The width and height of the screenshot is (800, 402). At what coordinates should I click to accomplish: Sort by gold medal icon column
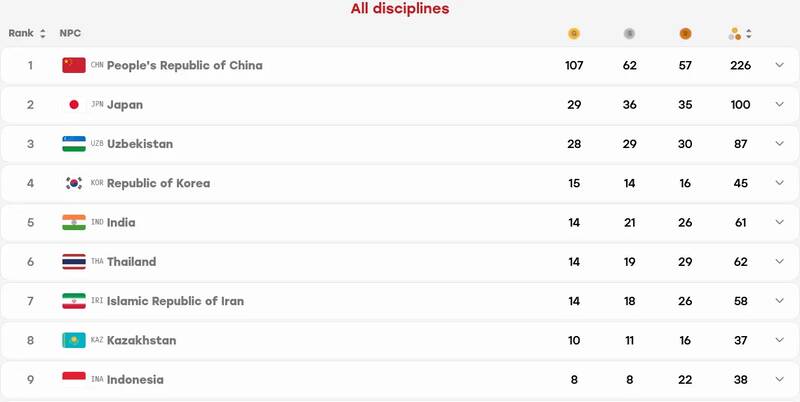click(574, 34)
